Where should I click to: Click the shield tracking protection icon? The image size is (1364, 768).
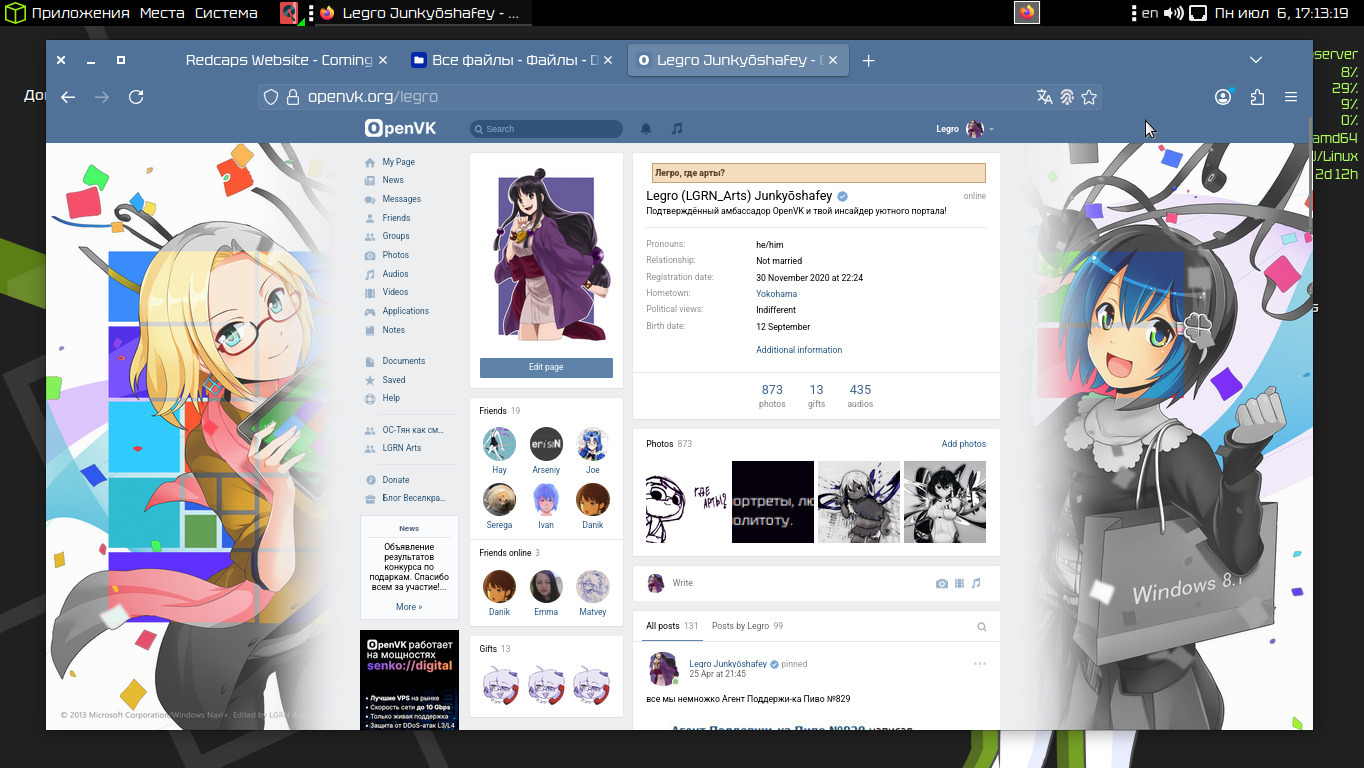[x=270, y=97]
